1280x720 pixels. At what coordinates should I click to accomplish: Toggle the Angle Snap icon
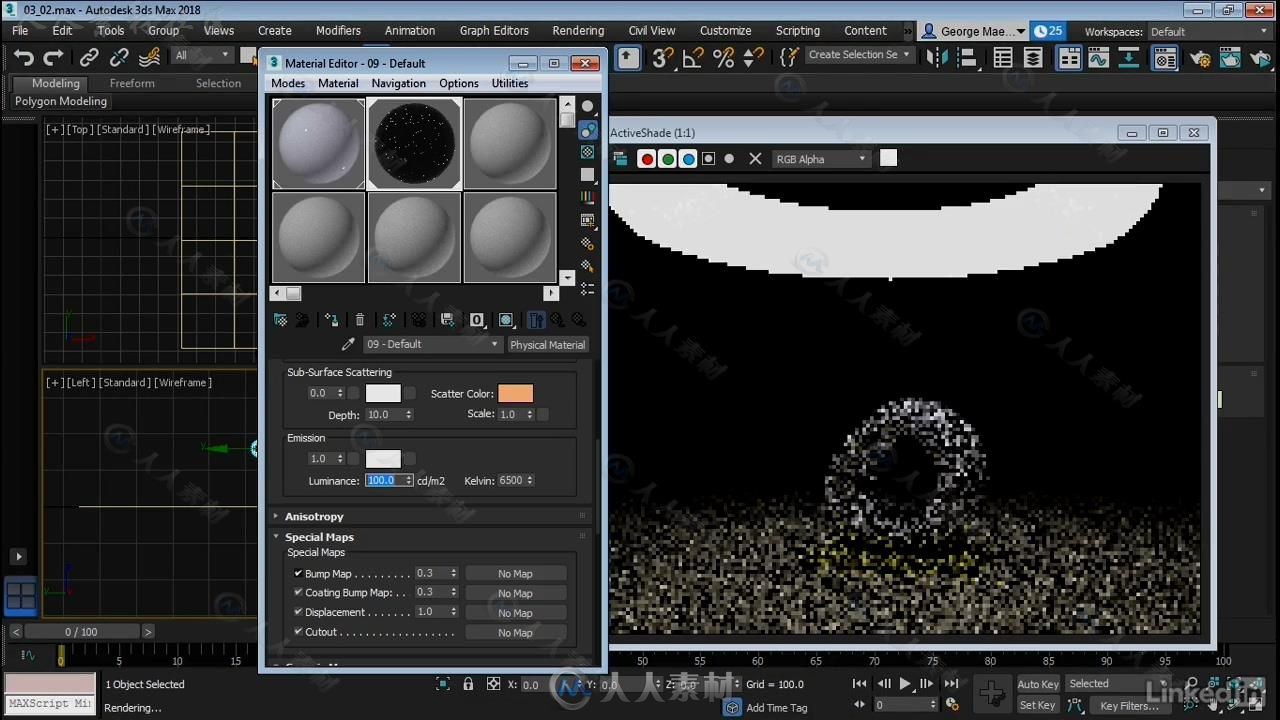click(x=693, y=58)
